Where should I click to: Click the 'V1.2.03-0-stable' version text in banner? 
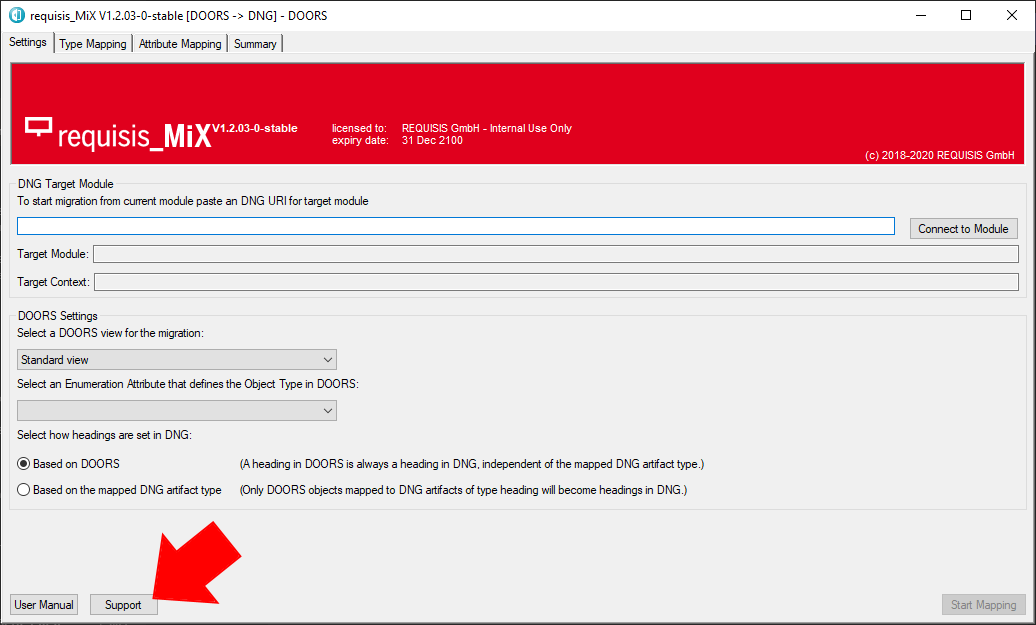255,128
